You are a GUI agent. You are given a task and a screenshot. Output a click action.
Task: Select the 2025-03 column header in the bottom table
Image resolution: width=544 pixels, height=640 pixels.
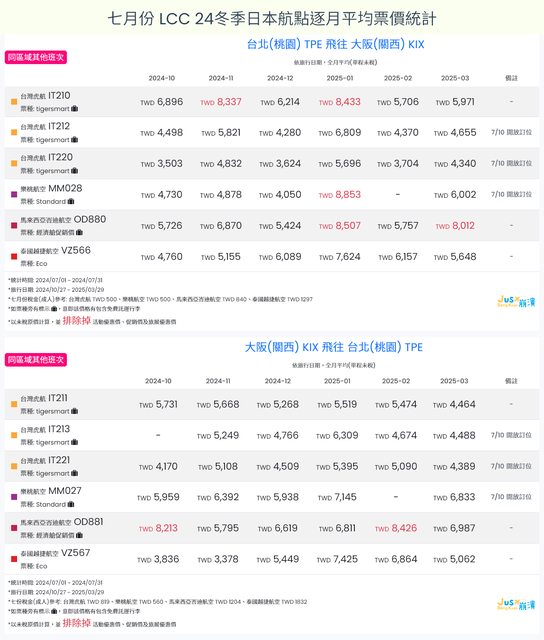(x=454, y=381)
